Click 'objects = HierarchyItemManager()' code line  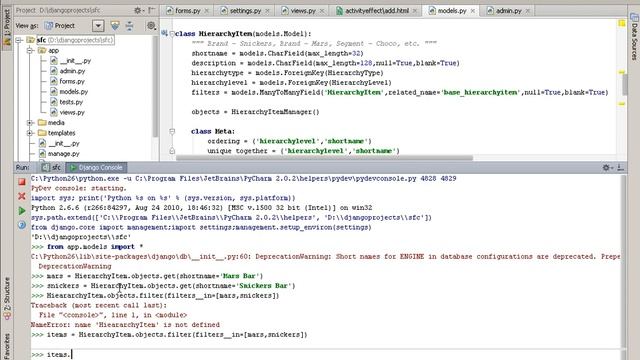(255, 112)
